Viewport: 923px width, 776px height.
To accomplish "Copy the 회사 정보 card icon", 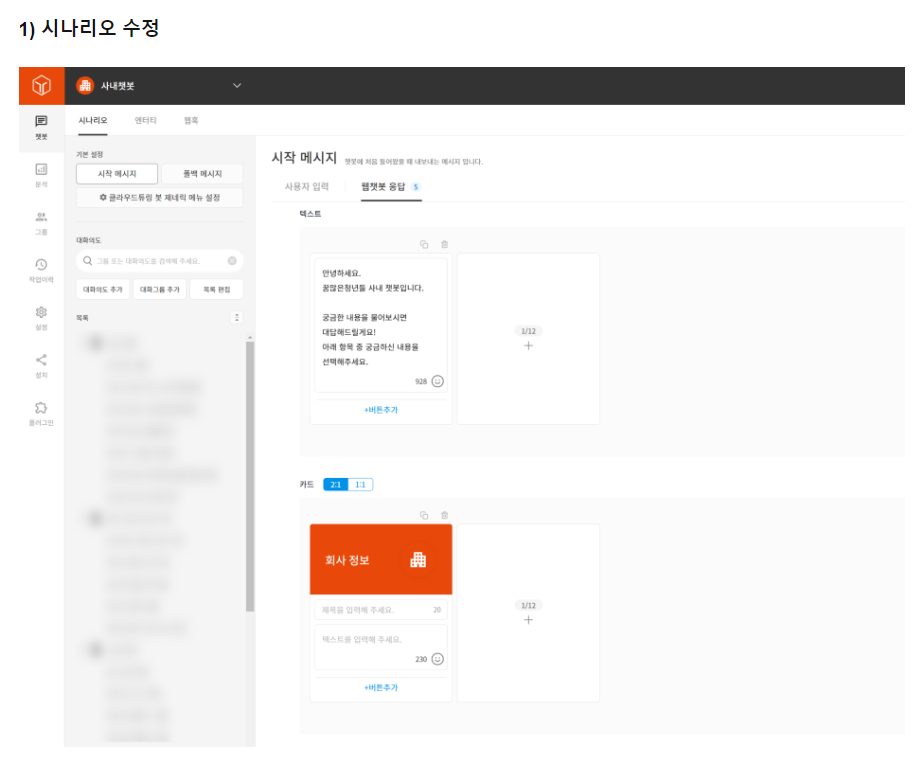I will (x=424, y=516).
